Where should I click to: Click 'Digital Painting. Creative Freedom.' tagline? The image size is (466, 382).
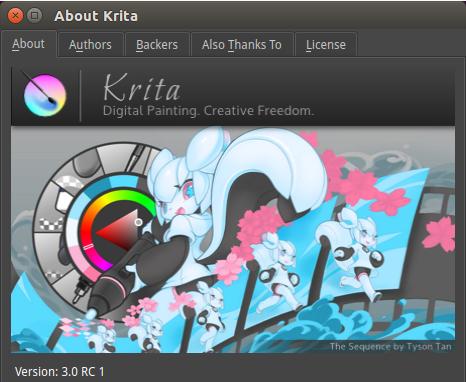pyautogui.click(x=208, y=111)
